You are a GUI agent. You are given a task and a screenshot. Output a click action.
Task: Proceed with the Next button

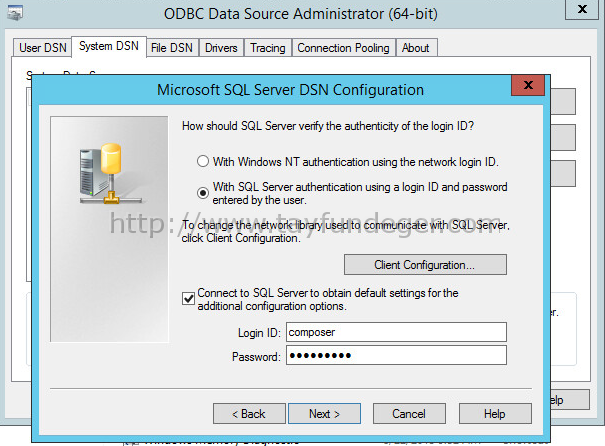click(324, 414)
